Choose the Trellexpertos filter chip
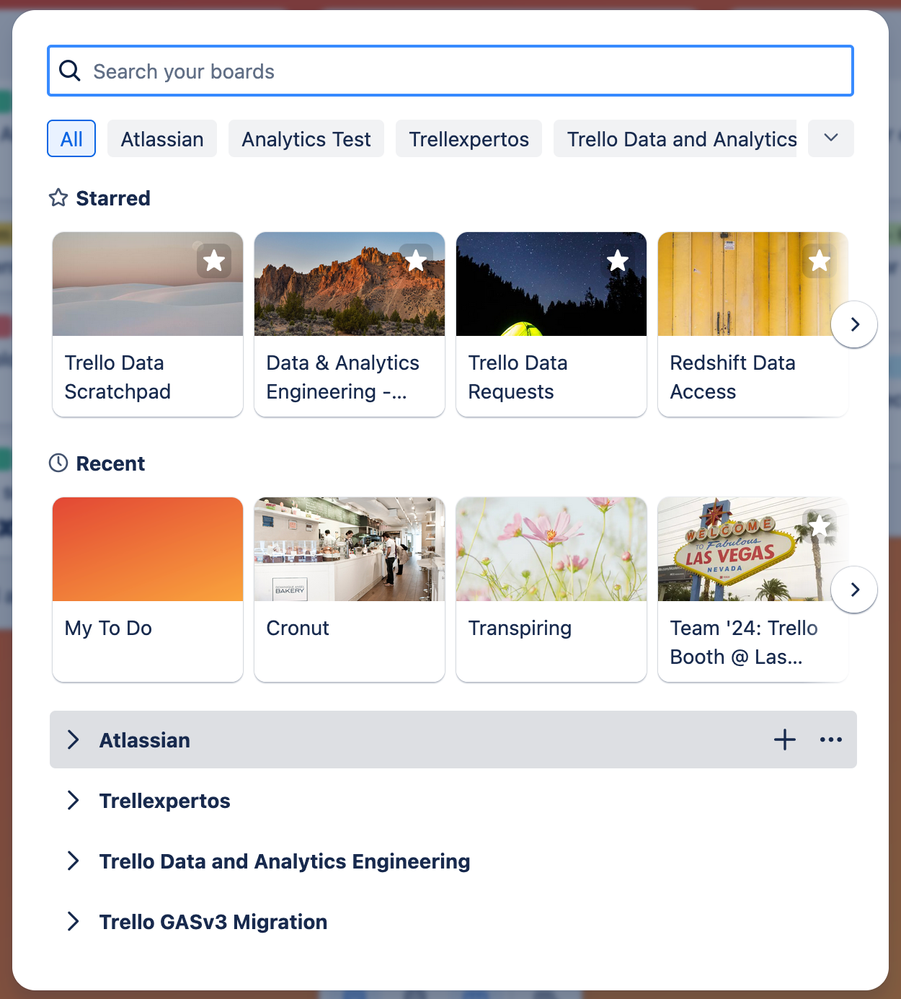 (468, 138)
